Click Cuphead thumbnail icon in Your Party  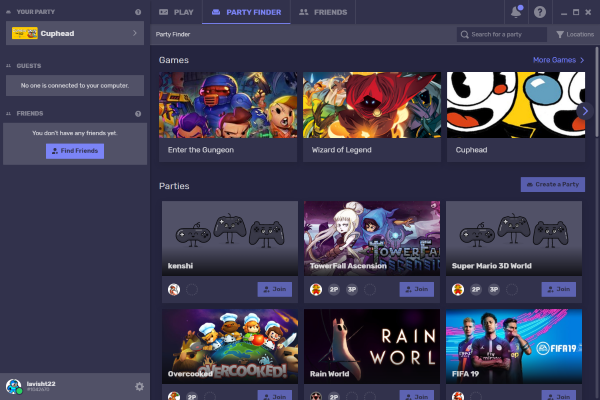tap(24, 33)
